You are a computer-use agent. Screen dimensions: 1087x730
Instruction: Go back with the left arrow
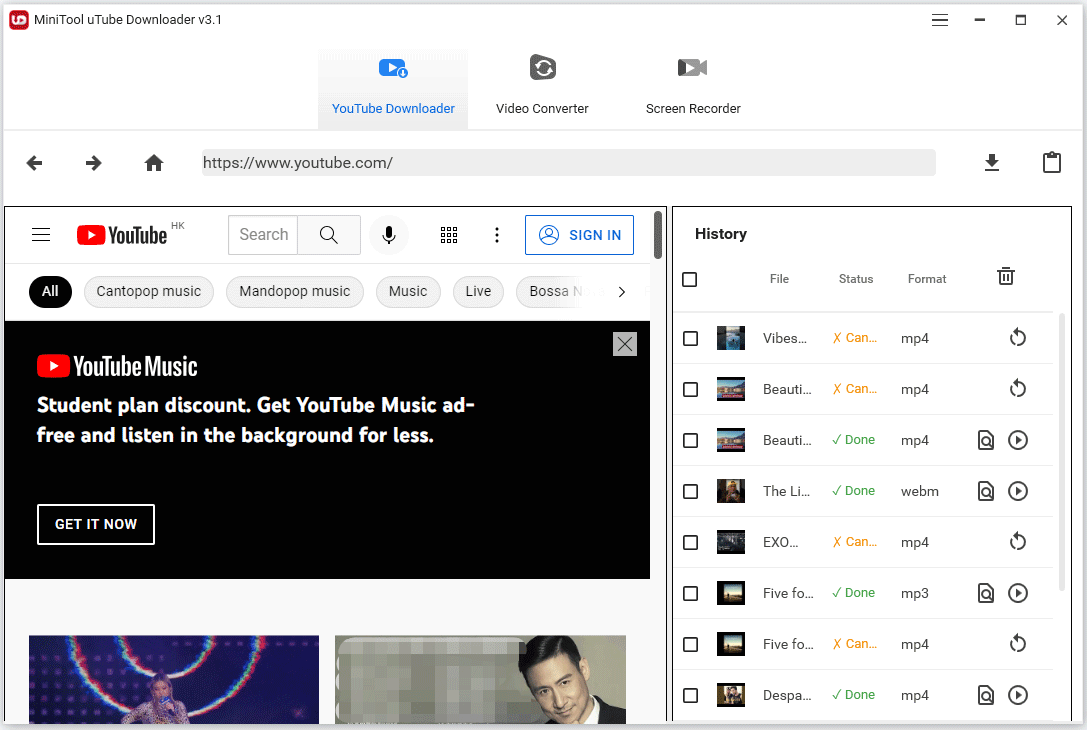pos(34,163)
